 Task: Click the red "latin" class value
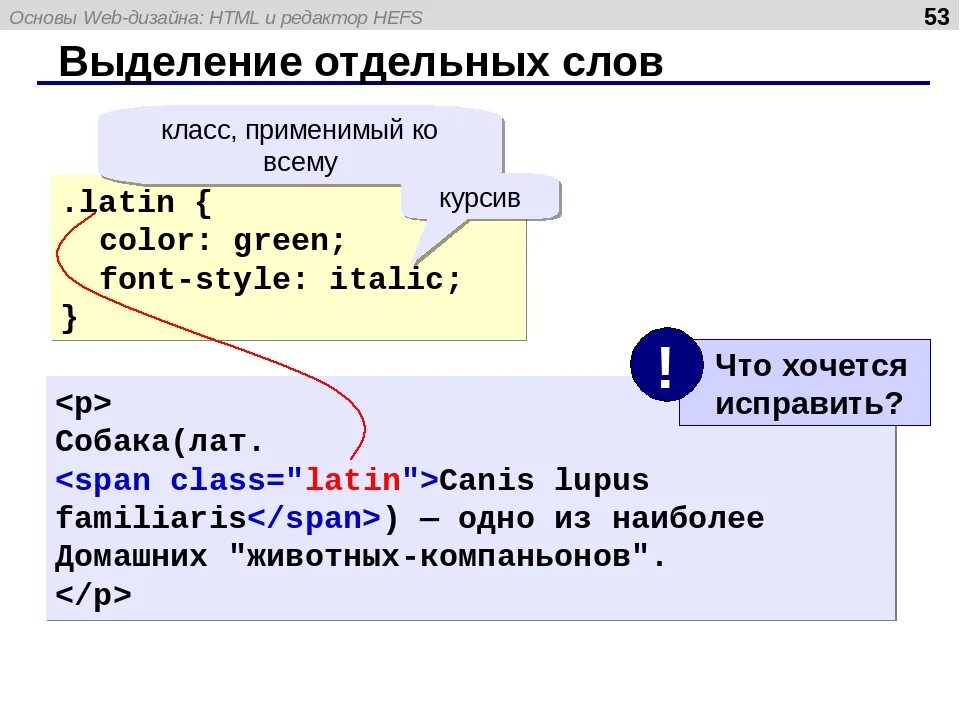point(353,479)
